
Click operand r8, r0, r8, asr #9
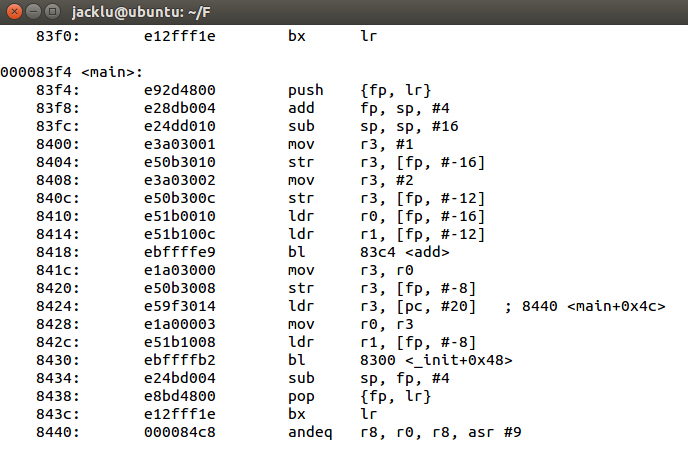441,432
